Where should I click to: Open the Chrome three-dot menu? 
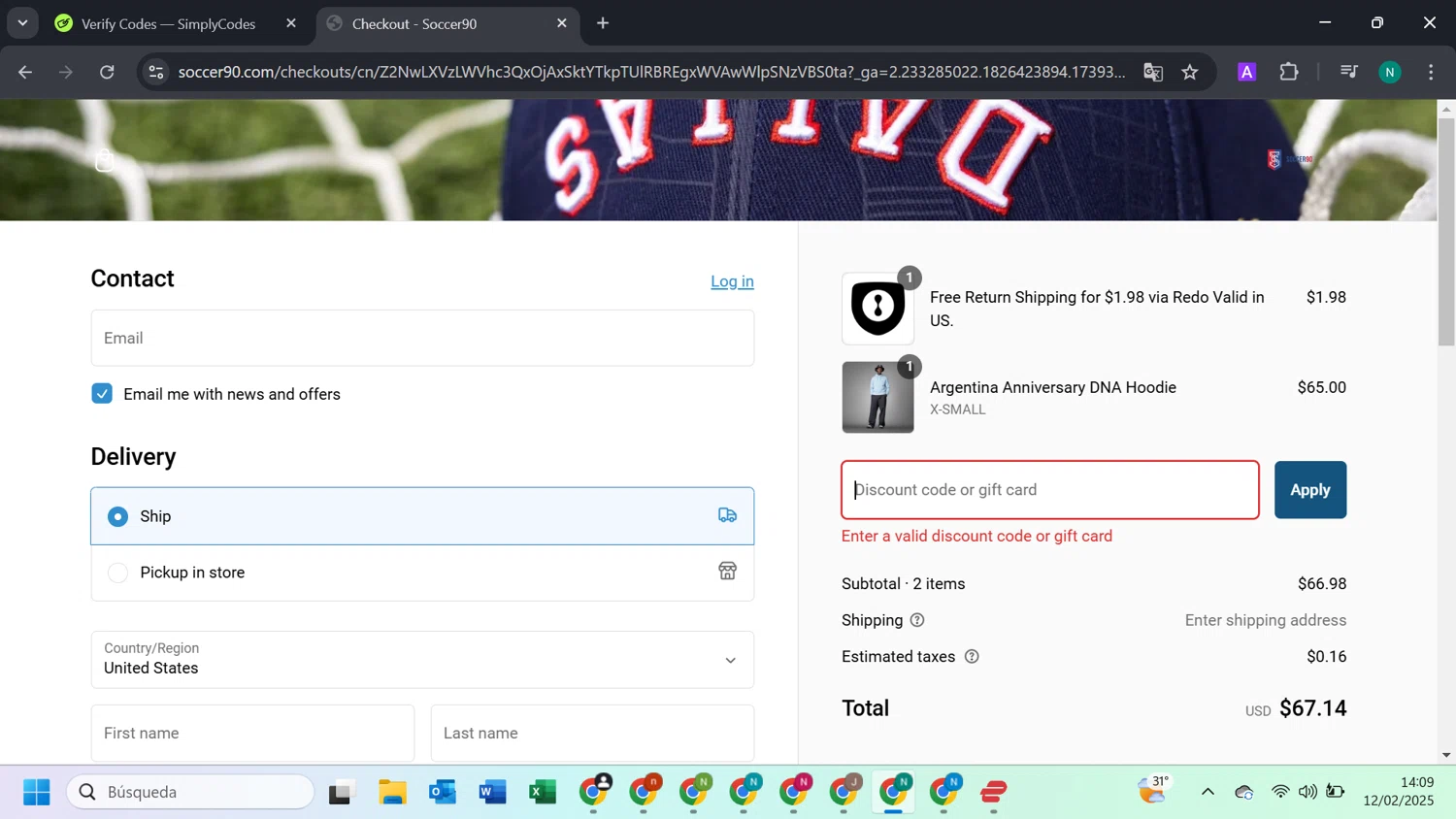[x=1431, y=72]
